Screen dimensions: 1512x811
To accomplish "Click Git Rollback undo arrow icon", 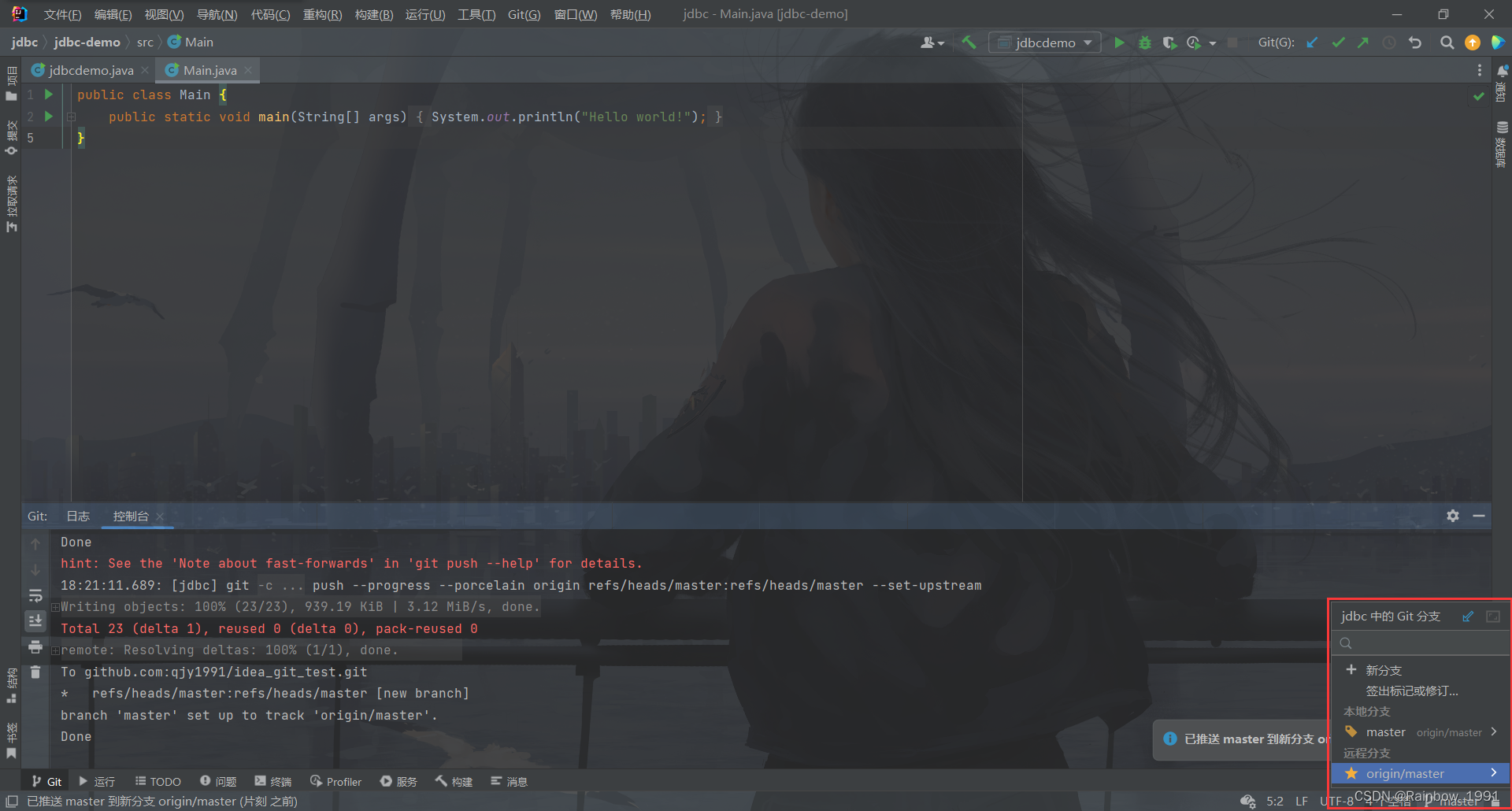I will (x=1415, y=43).
